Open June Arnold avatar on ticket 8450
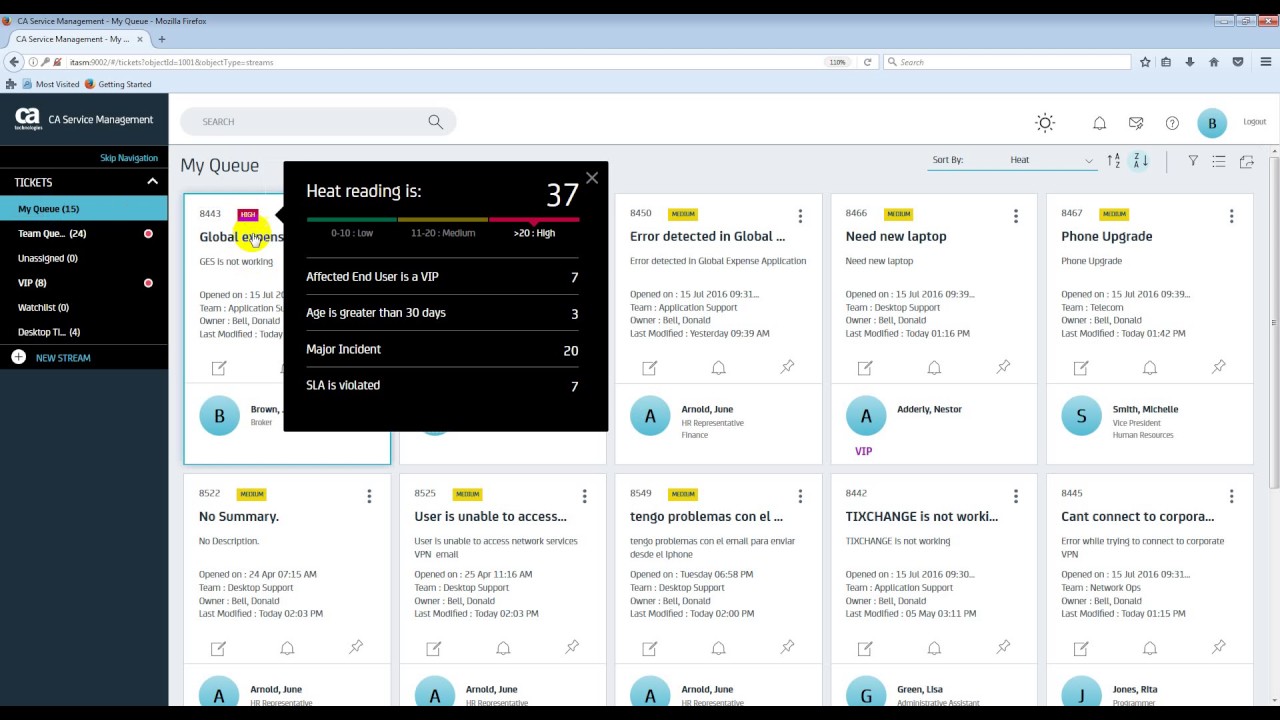Viewport: 1280px width, 720px height. tap(650, 416)
